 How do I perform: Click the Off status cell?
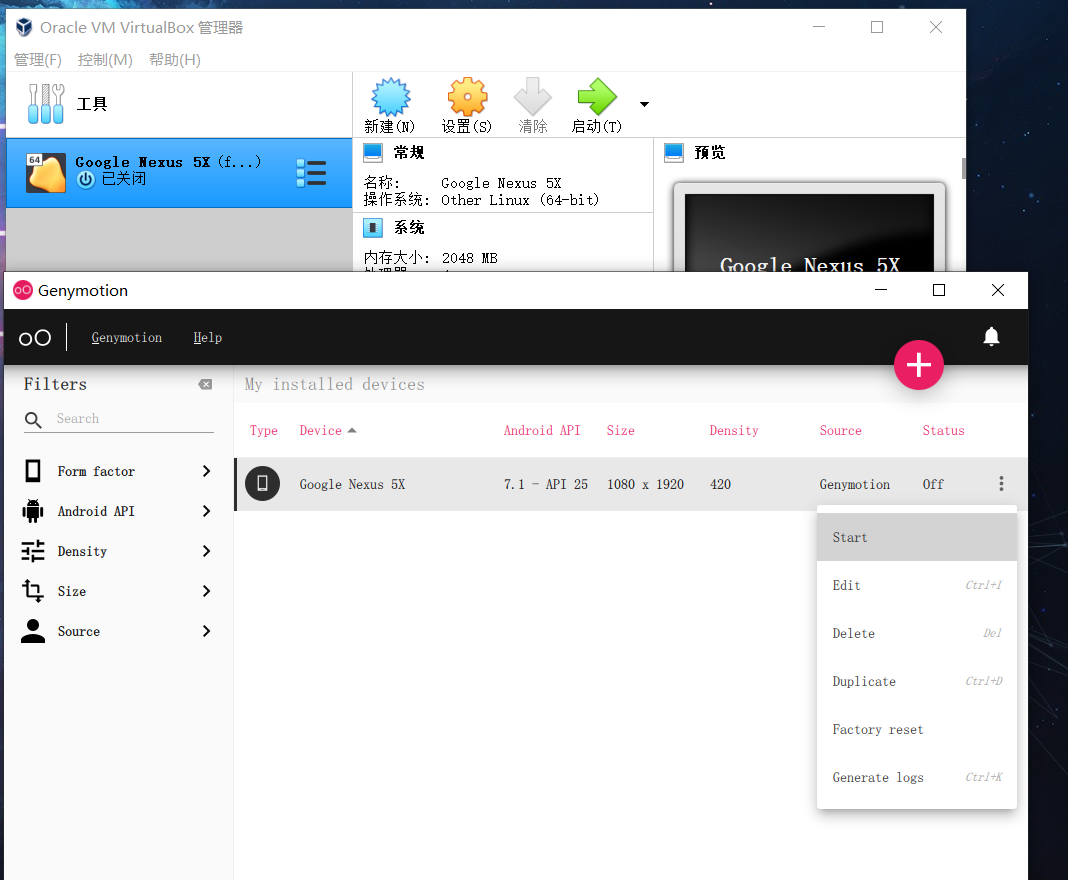933,484
